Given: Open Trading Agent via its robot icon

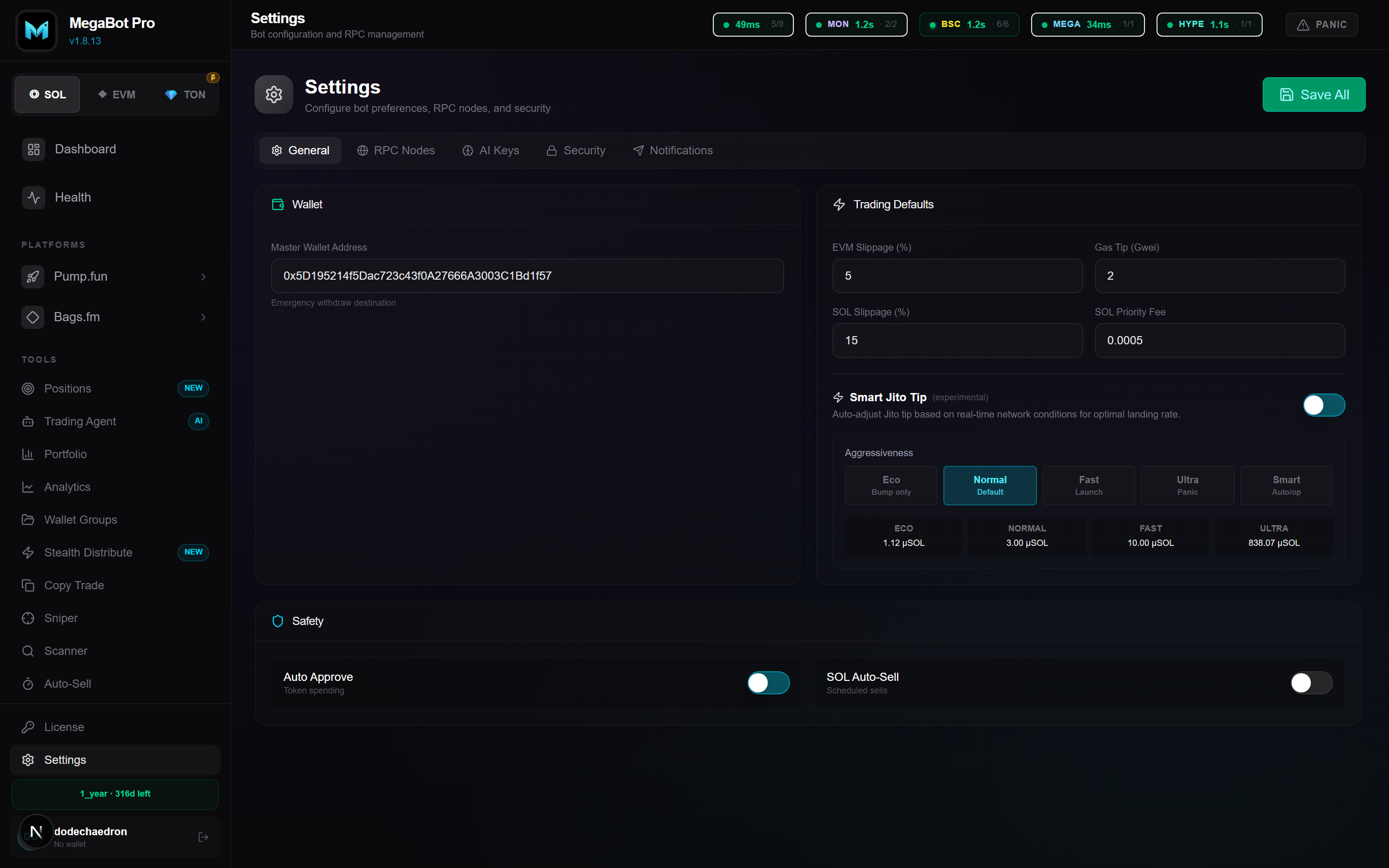Looking at the screenshot, I should (27, 421).
